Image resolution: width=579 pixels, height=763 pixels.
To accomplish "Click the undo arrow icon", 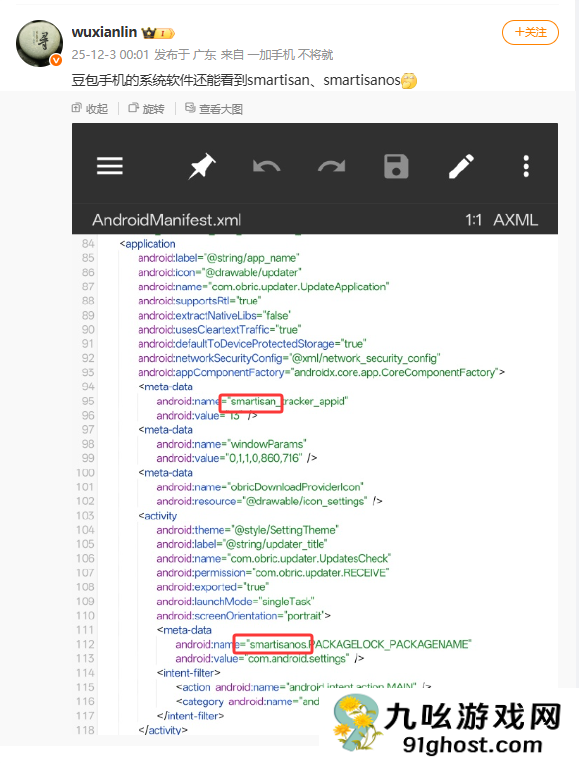I will pyautogui.click(x=267, y=166).
